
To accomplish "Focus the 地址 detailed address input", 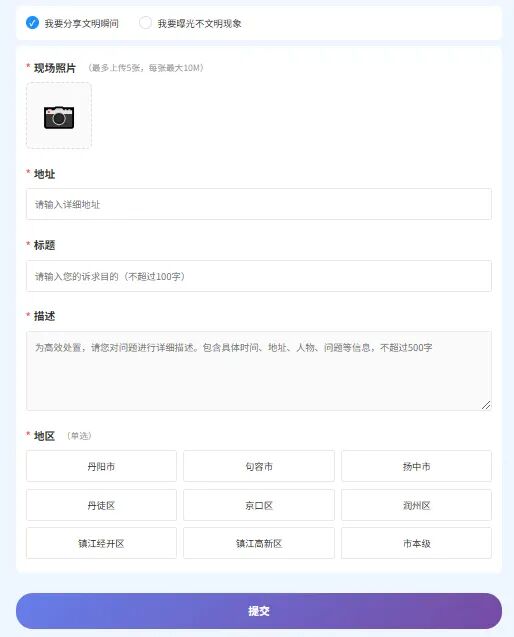I will [x=259, y=204].
